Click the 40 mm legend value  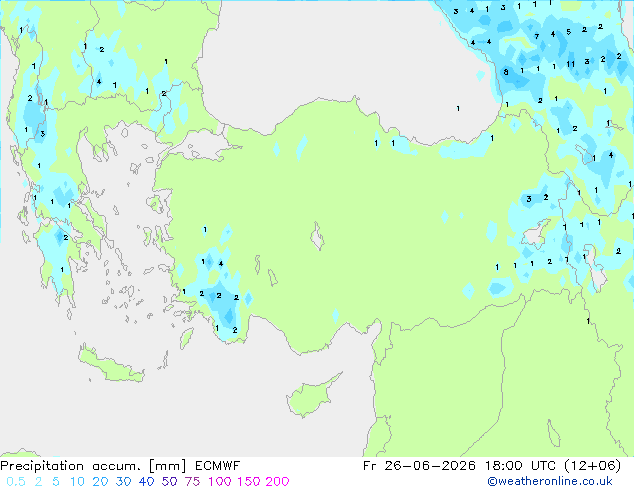(146, 482)
